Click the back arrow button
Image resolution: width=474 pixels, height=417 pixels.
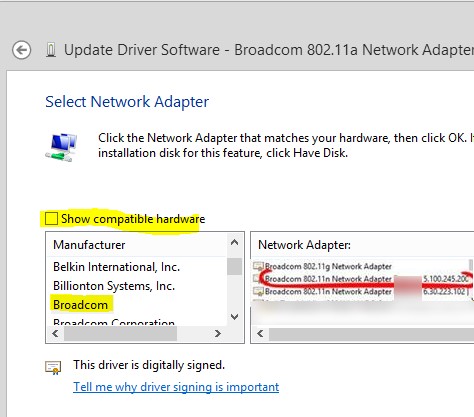pos(22,50)
